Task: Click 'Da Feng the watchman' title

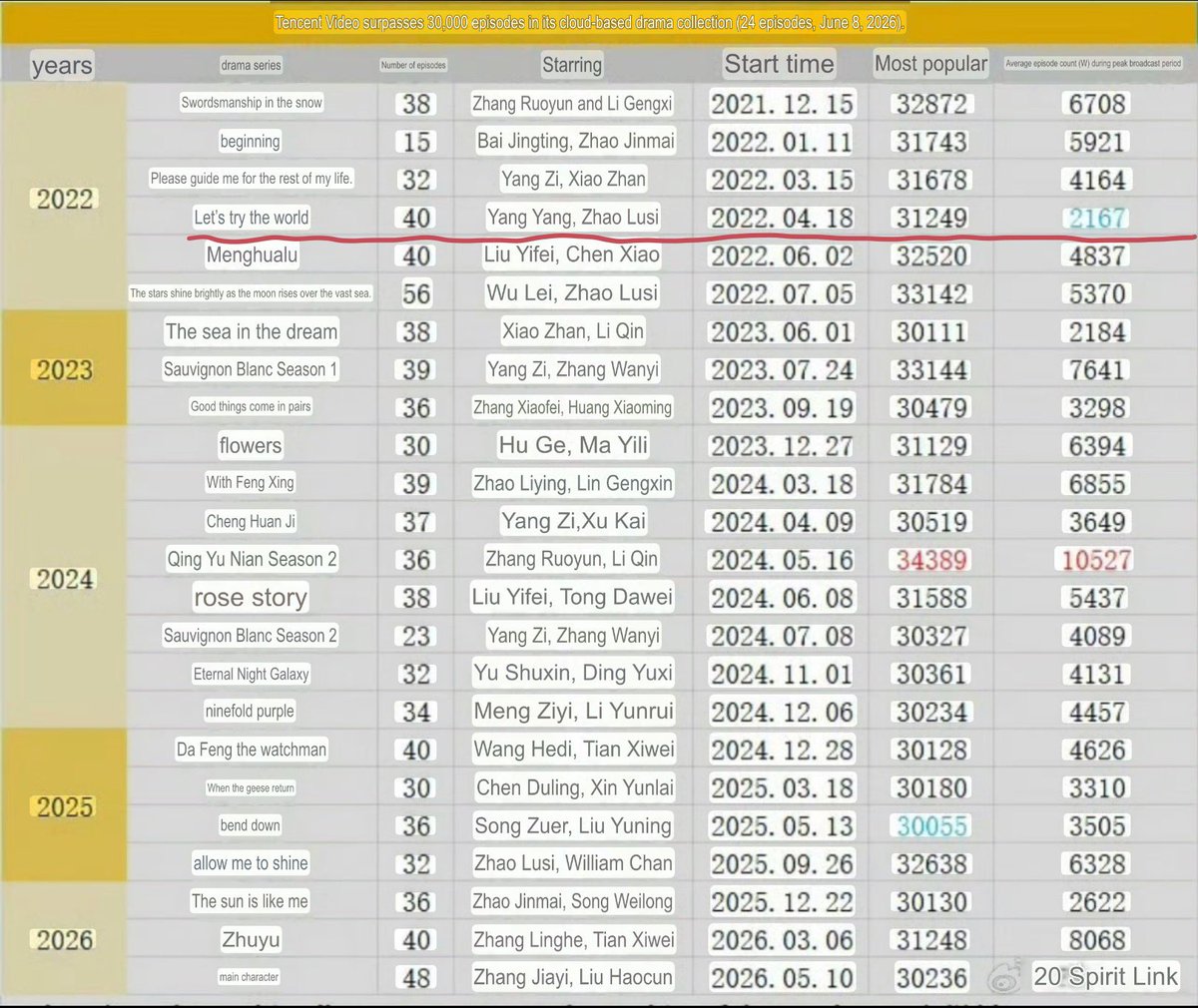Action: (252, 750)
